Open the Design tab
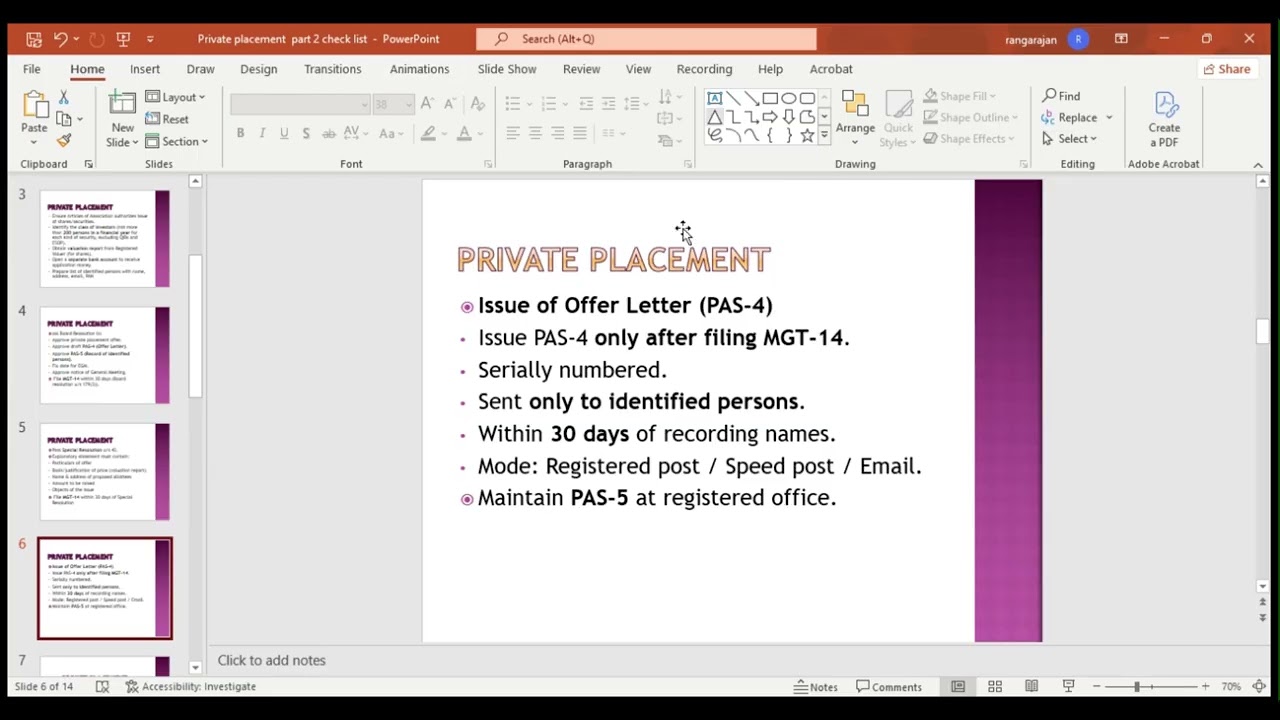The image size is (1280, 720). [258, 69]
